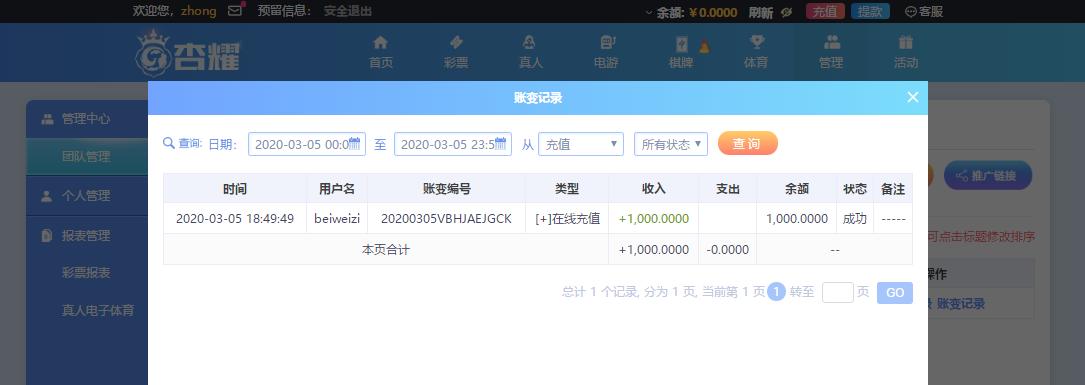Image resolution: width=1085 pixels, height=385 pixels.
Task: Open the 体育 sports trophy icon
Action: tap(756, 42)
